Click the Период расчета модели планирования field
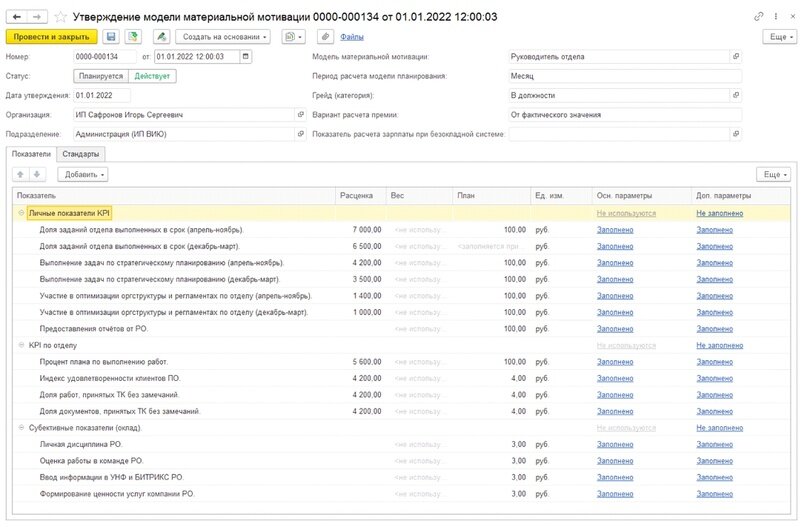The width and height of the screenshot is (807, 527). tap(625, 76)
